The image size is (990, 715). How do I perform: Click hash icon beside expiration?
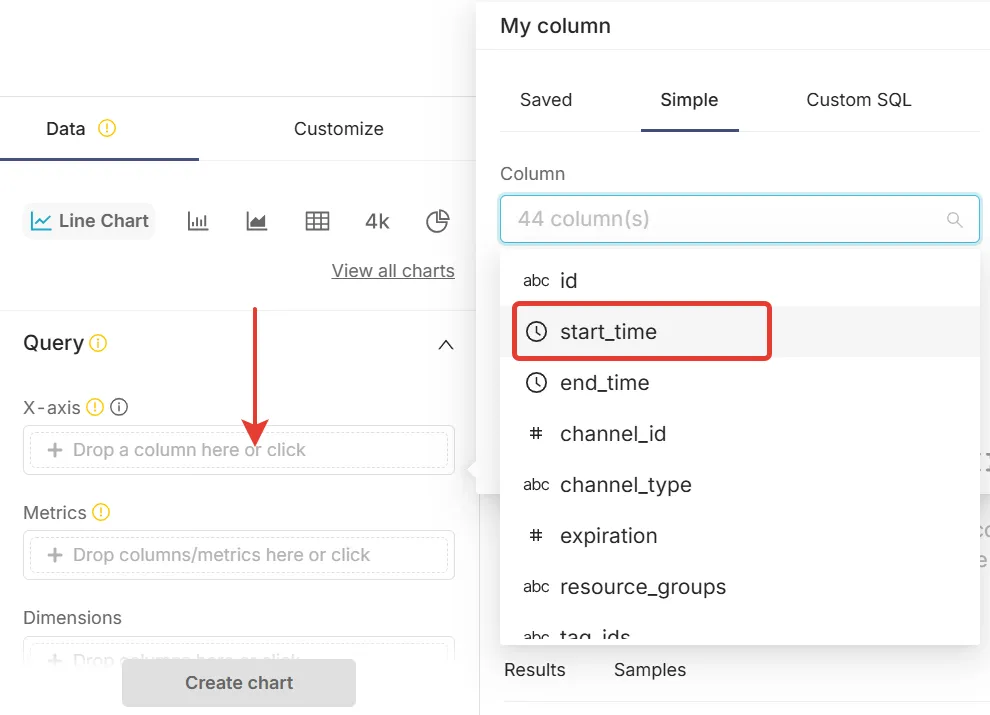point(536,536)
